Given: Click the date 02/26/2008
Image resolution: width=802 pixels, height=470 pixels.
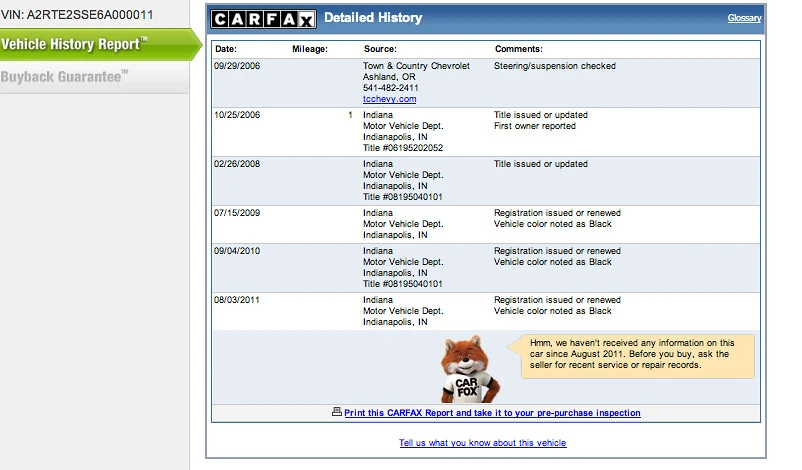Looking at the screenshot, I should click(x=237, y=164).
